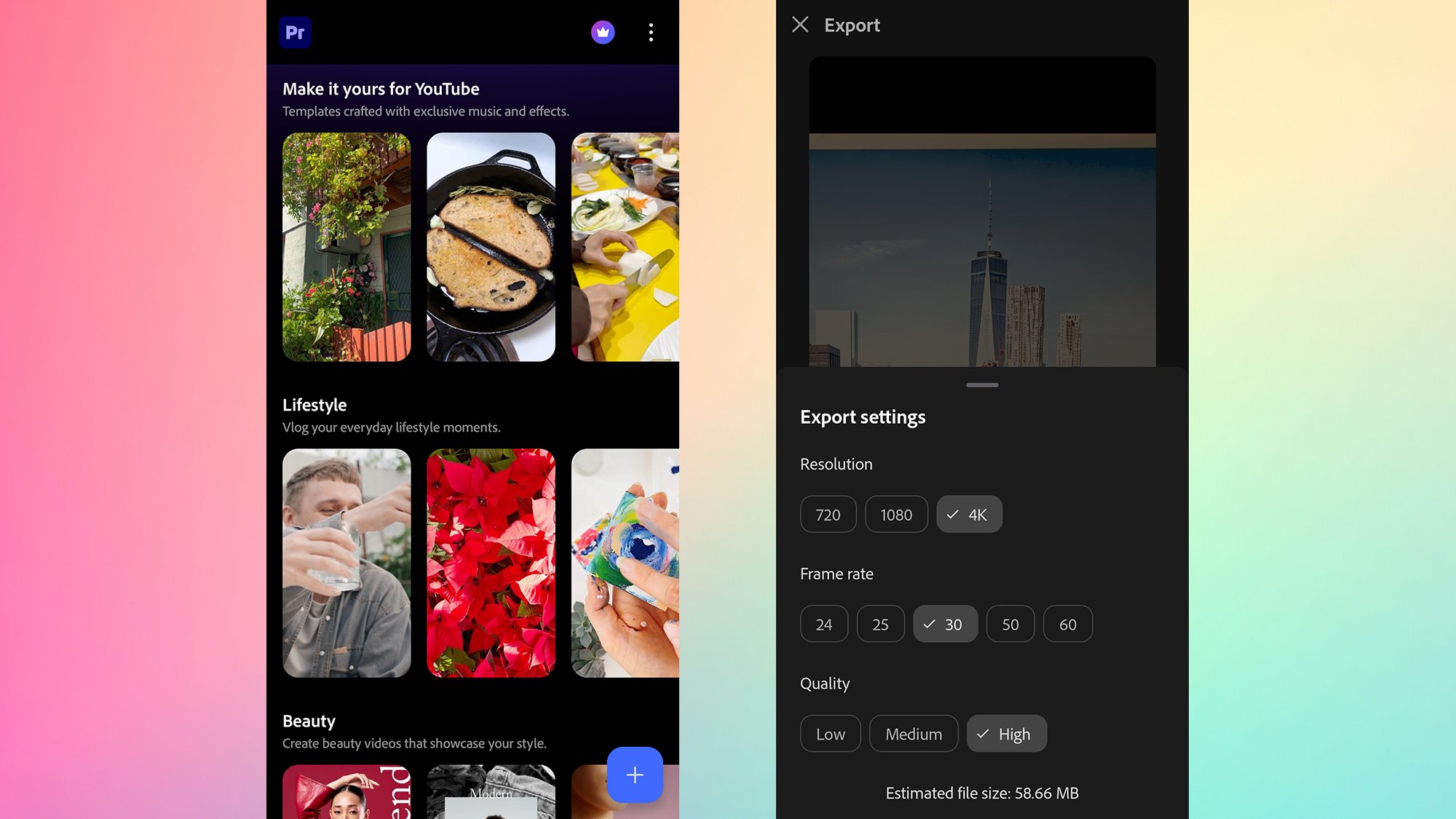The width and height of the screenshot is (1456, 819).
Task: Close the Export screen with X
Action: [800, 25]
